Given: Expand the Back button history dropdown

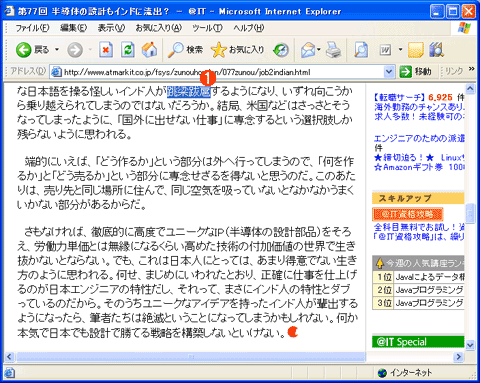Looking at the screenshot, I should 57,50.
